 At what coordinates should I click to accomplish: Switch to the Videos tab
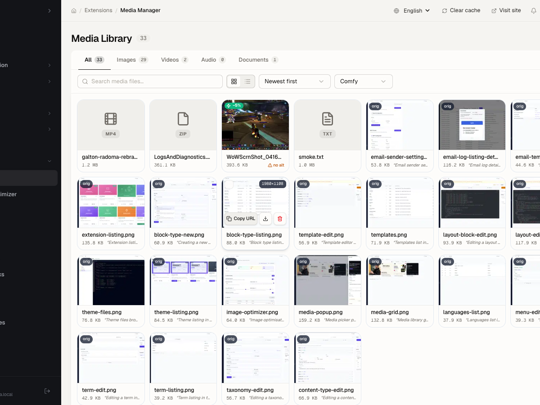tap(174, 60)
